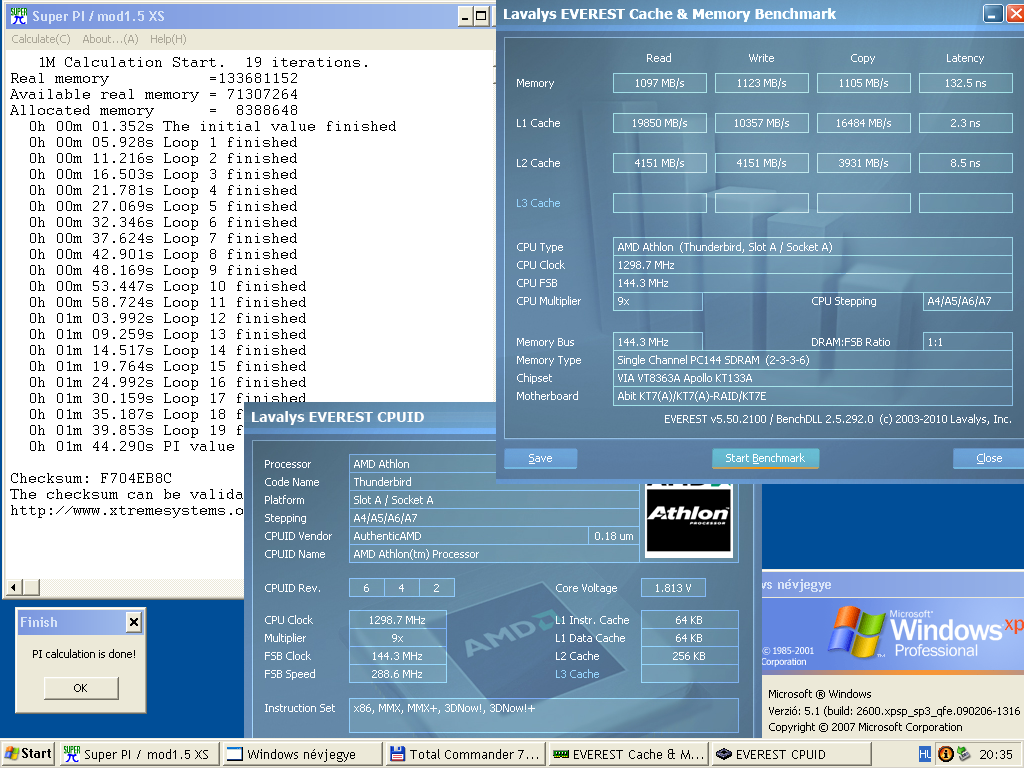The height and width of the screenshot is (768, 1024).
Task: Open the Calculate(C) menu in Super PI
Action: click(x=40, y=39)
